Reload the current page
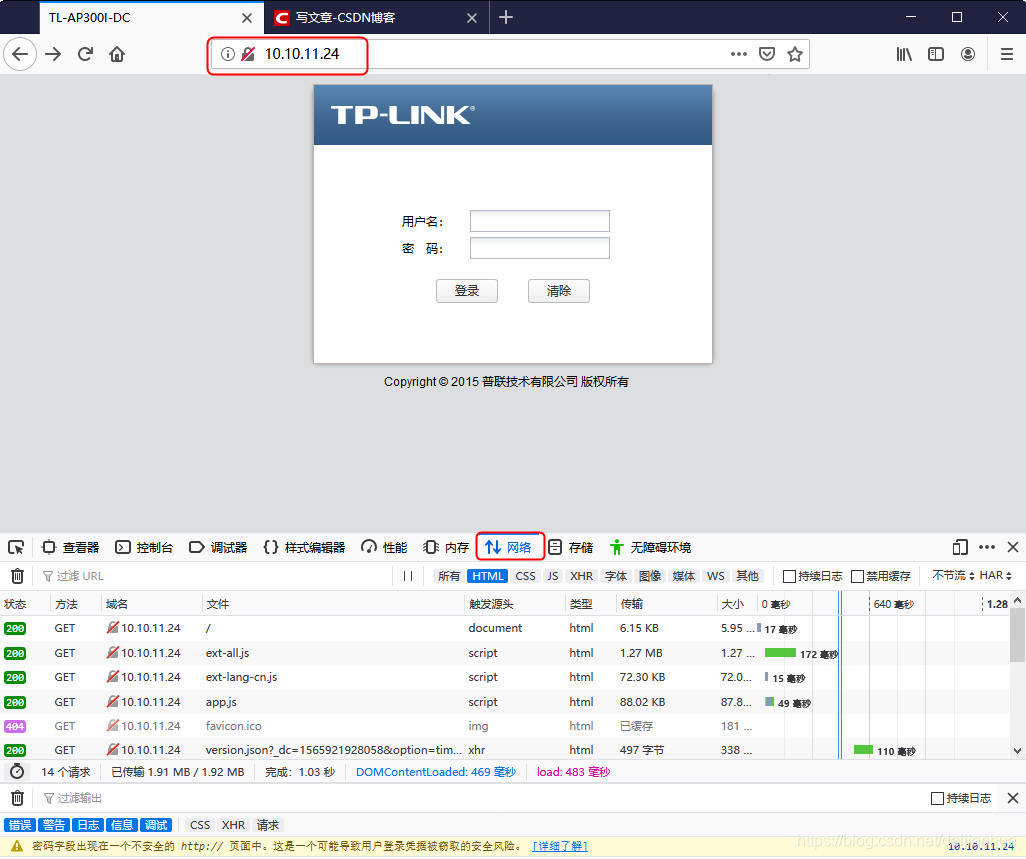Viewport: 1026px width, 859px height. point(85,54)
